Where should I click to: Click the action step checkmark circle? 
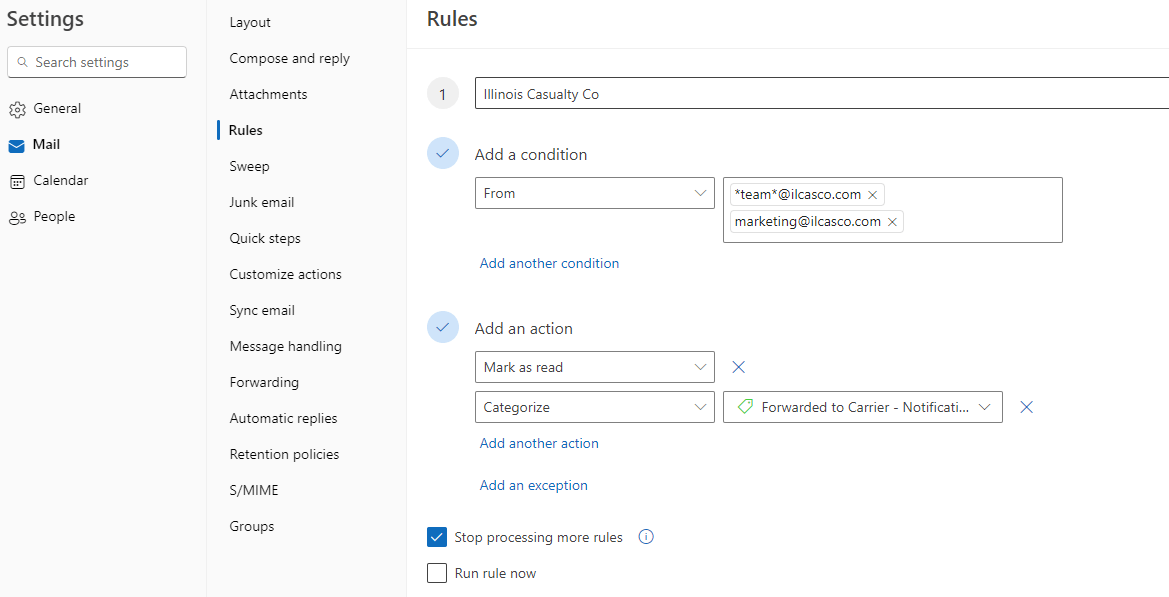[x=443, y=327]
